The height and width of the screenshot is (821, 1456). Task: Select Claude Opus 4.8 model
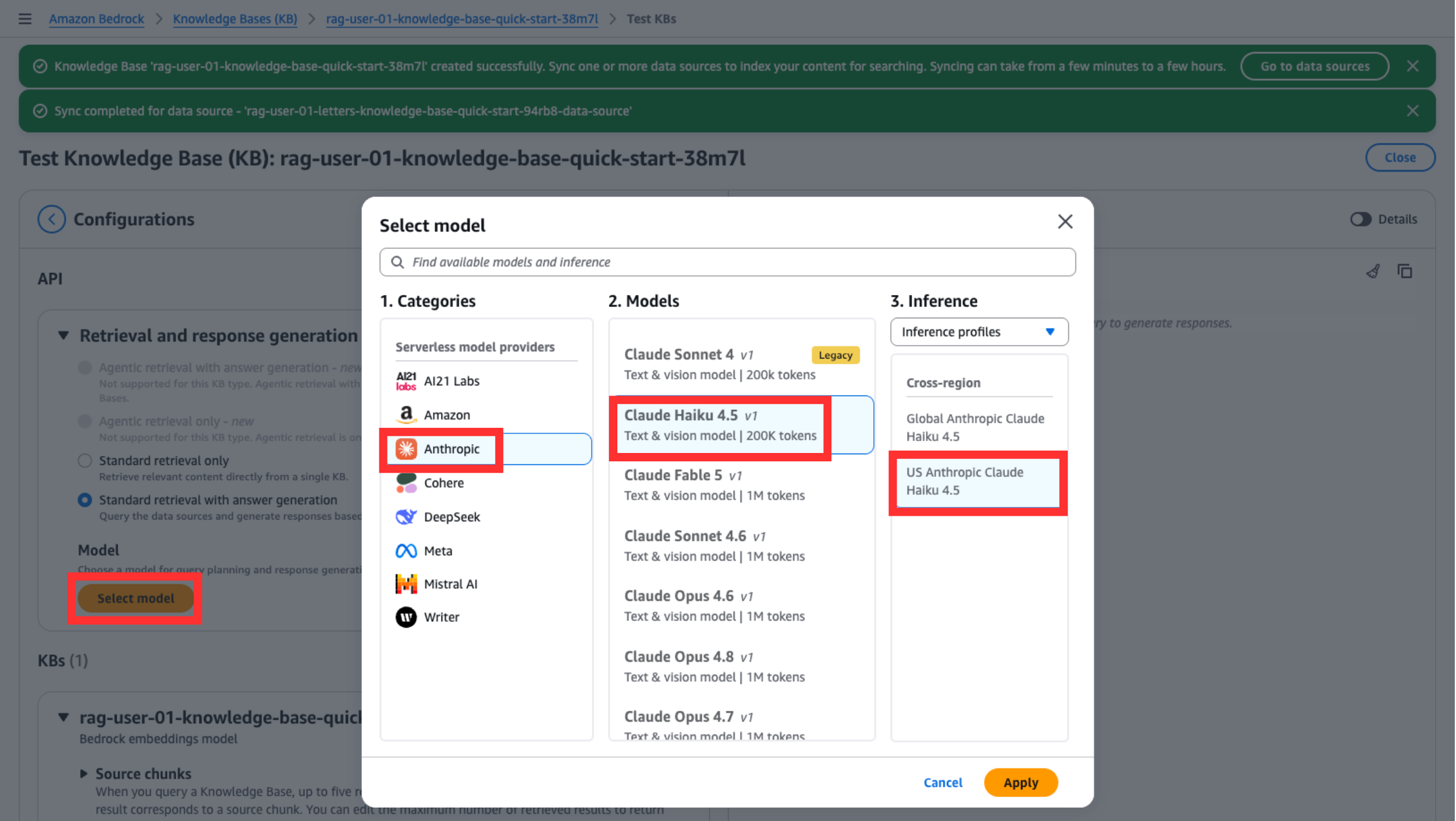(741, 667)
